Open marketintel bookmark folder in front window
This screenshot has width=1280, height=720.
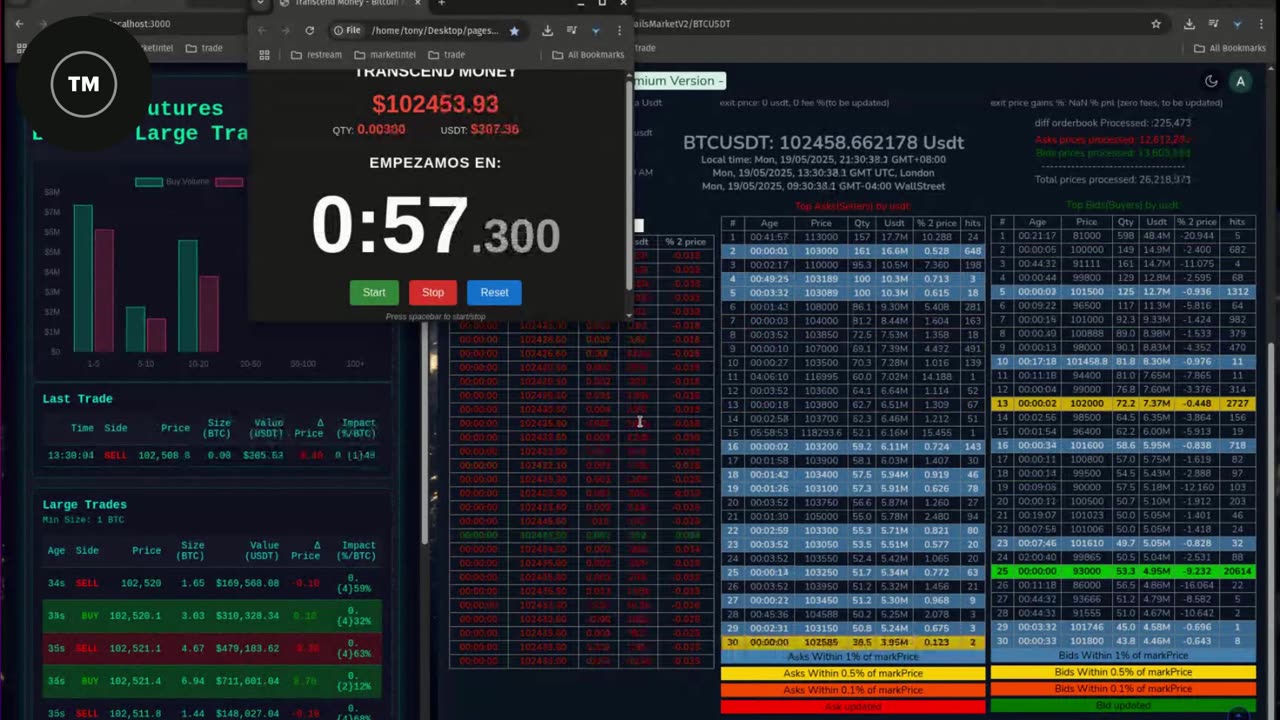coord(385,55)
